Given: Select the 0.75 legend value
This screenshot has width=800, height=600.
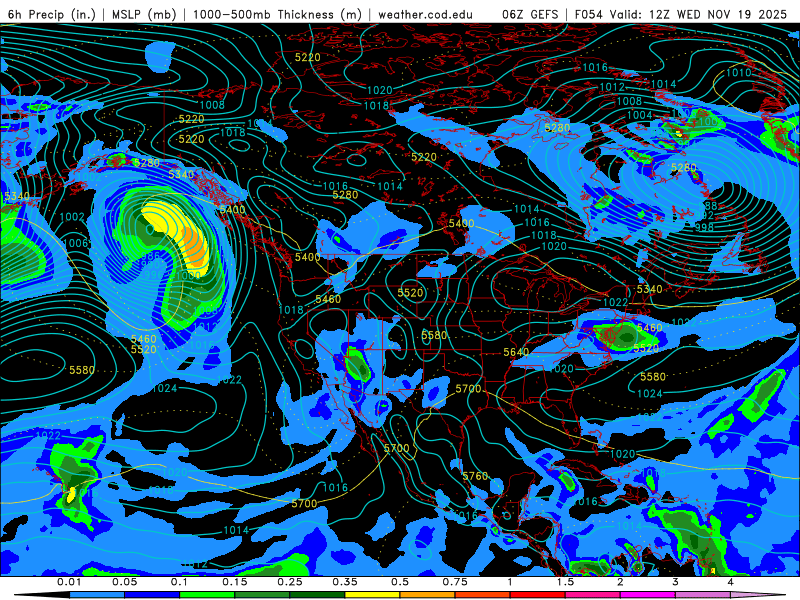Looking at the screenshot, I should pyautogui.click(x=455, y=582).
